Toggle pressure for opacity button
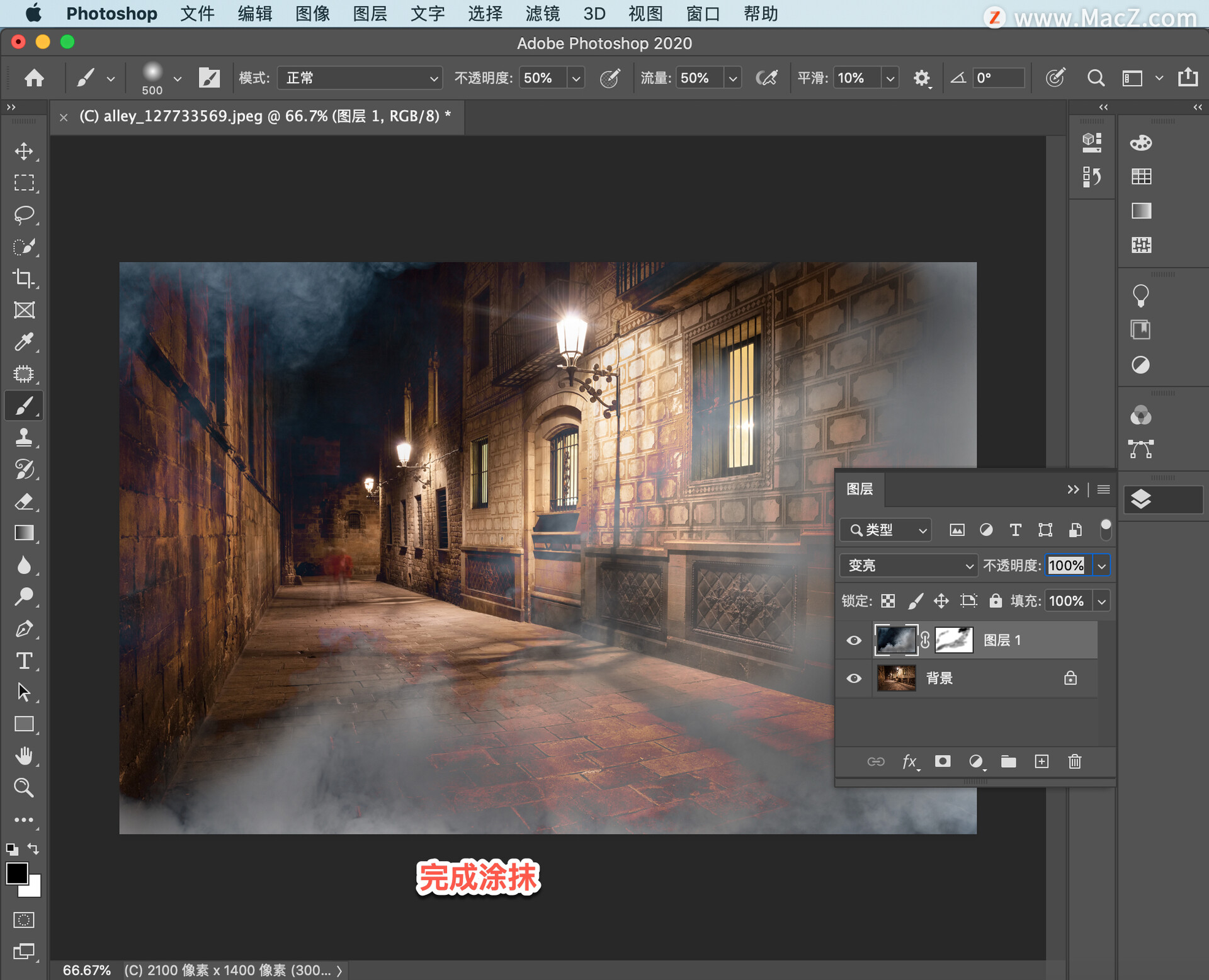Screen dimensions: 1209x980 [610, 78]
